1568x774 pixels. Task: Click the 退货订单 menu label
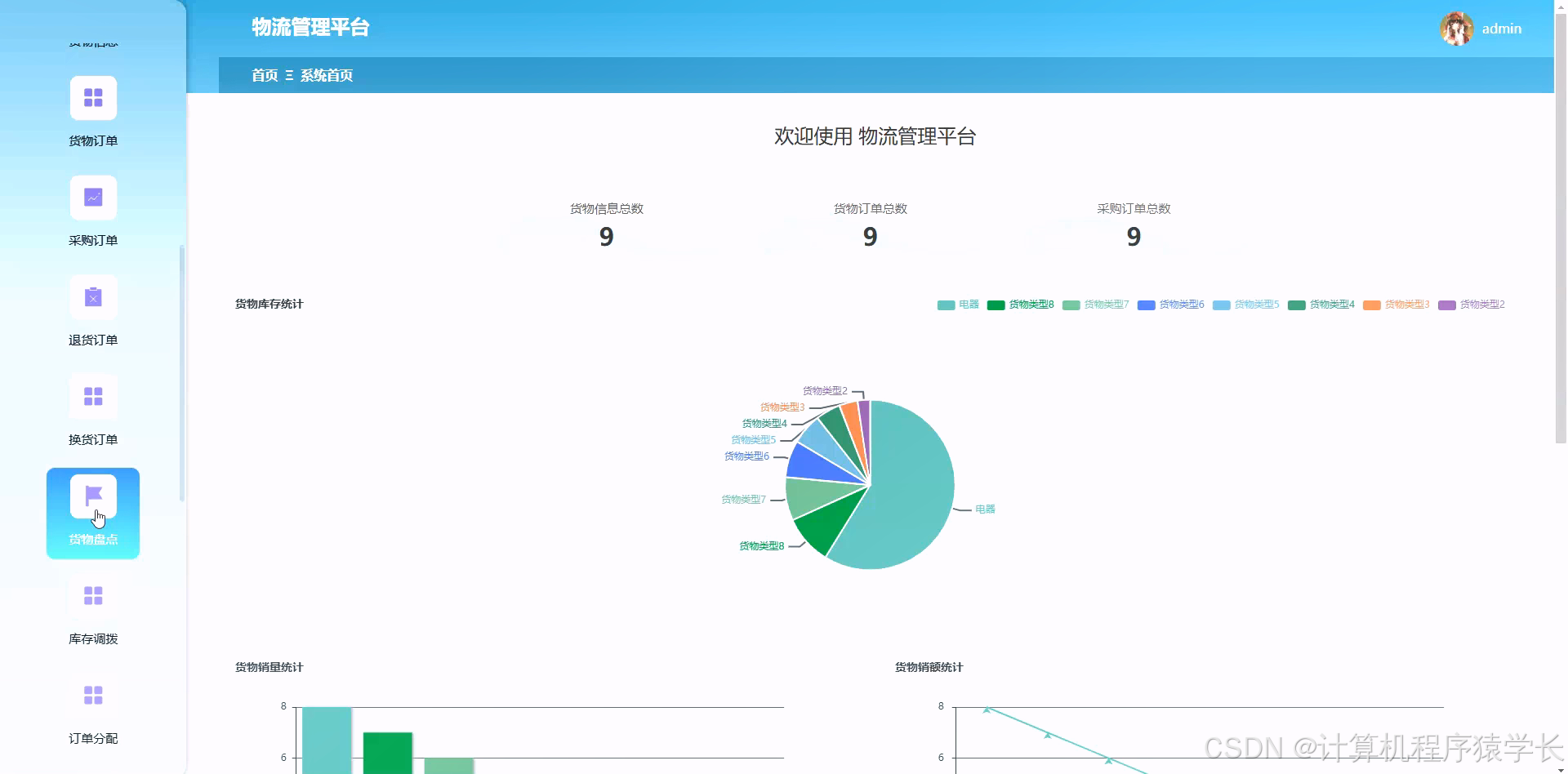point(93,340)
